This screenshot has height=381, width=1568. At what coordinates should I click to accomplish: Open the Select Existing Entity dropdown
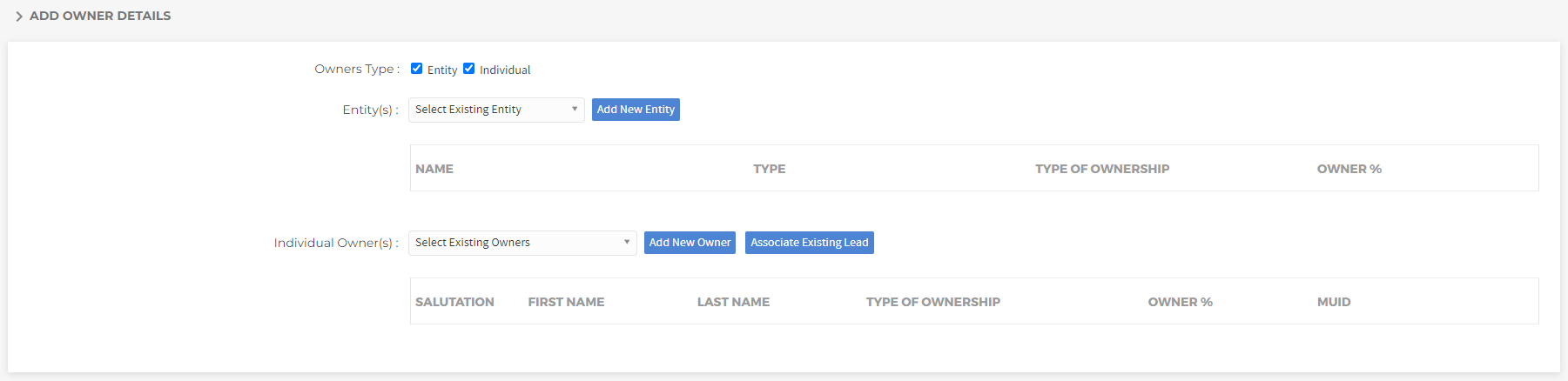496,110
